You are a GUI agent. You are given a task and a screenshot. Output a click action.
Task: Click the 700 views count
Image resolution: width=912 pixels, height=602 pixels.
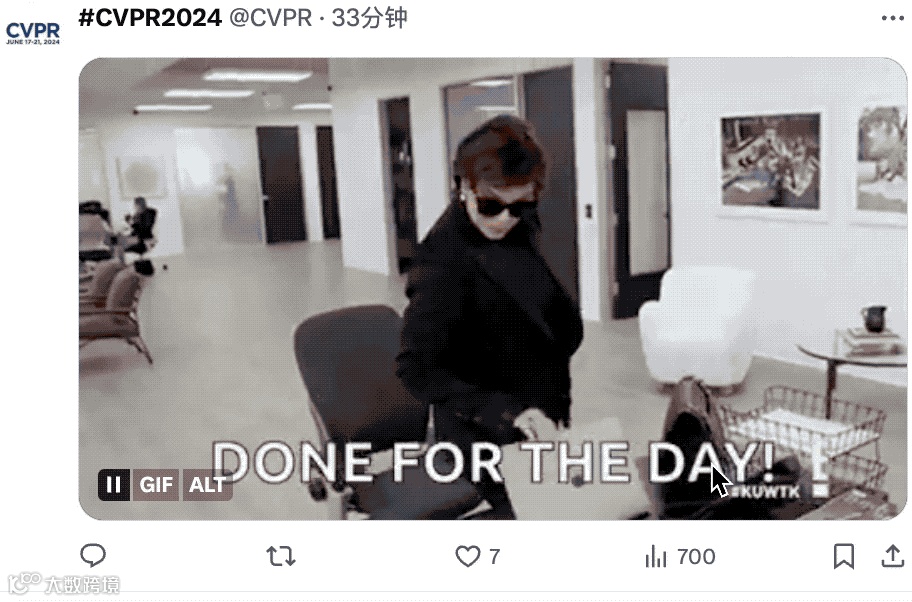696,557
